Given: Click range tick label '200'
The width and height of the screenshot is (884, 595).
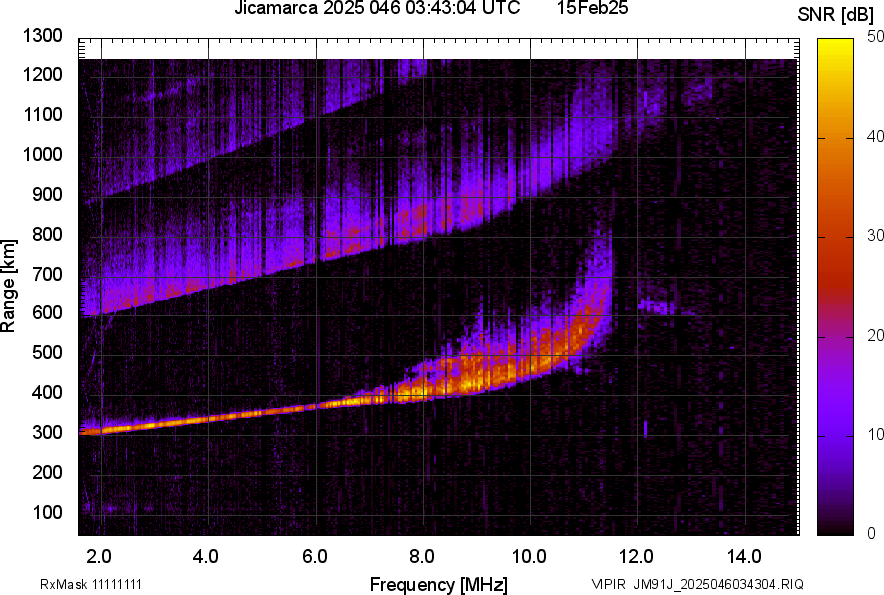Looking at the screenshot, I should (47, 472).
